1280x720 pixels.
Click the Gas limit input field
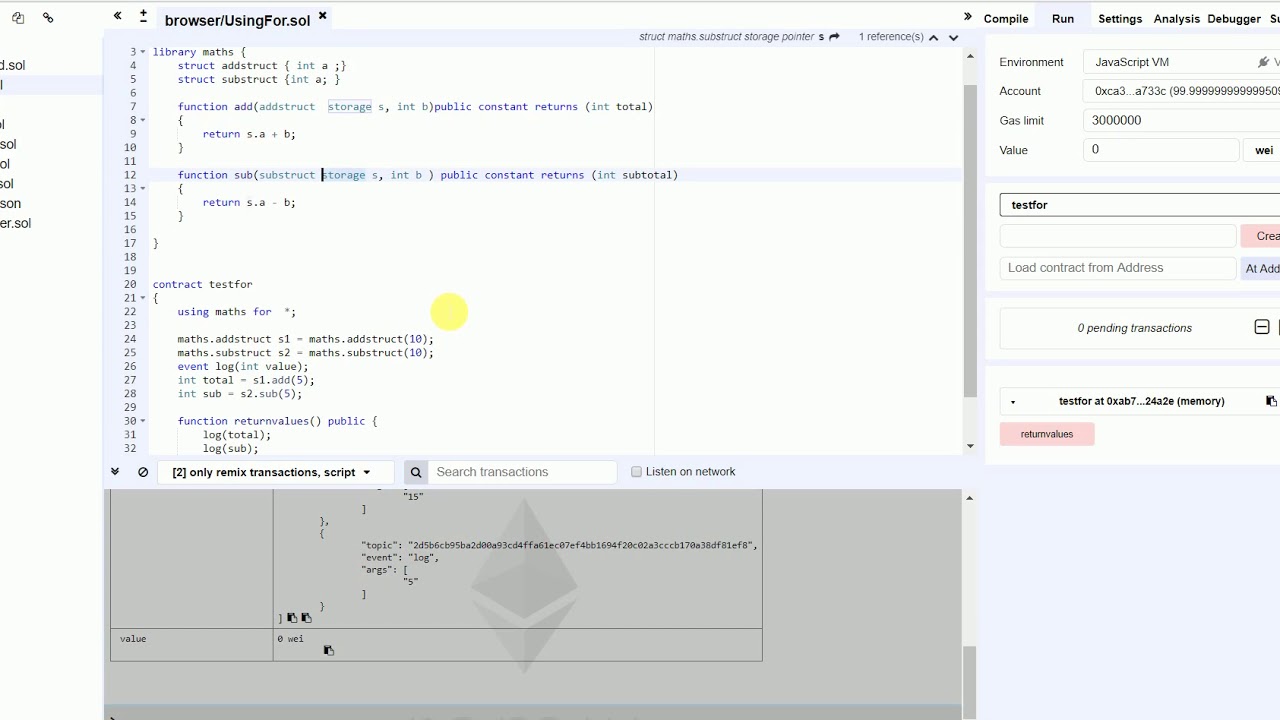(1180, 120)
